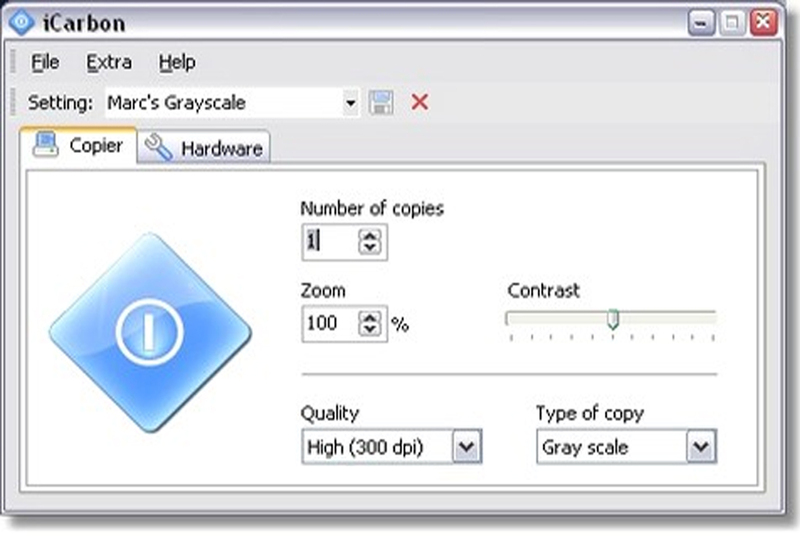The image size is (800, 536).
Task: Minimize the iCarbon window
Action: click(702, 23)
